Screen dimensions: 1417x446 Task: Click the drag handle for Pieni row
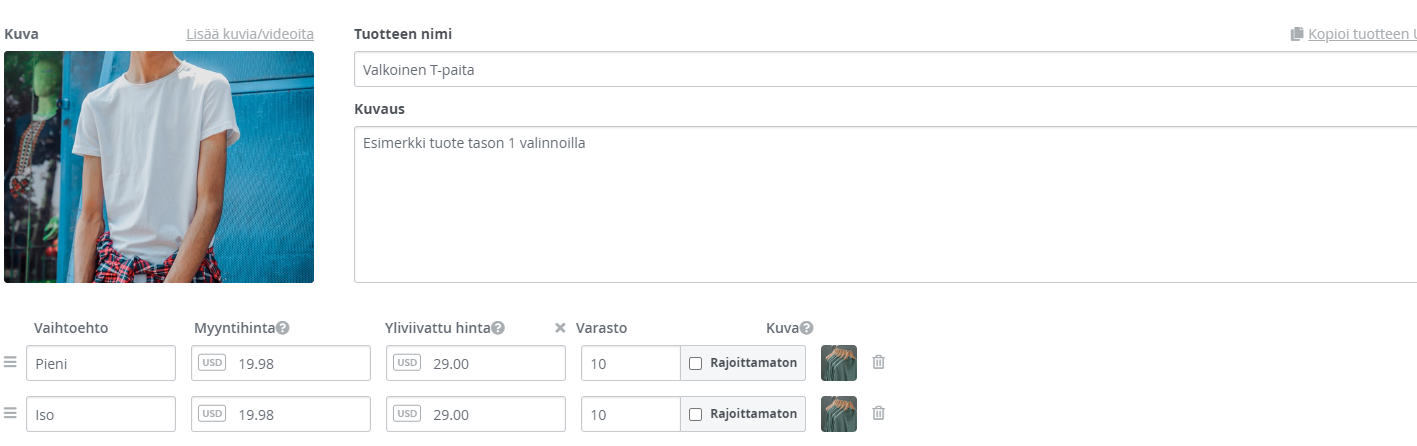point(11,363)
